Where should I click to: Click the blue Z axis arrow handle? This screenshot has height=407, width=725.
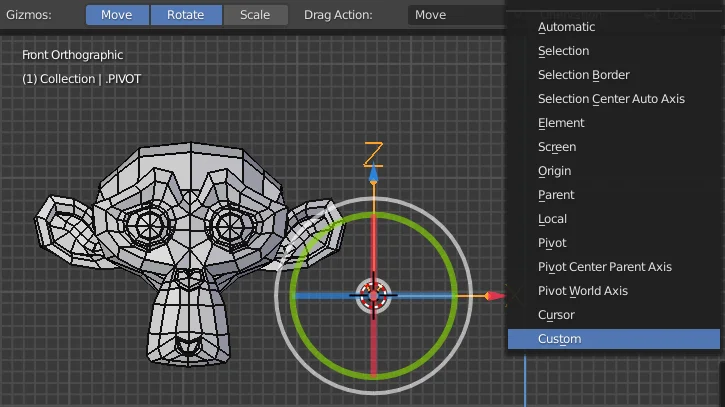click(x=373, y=173)
